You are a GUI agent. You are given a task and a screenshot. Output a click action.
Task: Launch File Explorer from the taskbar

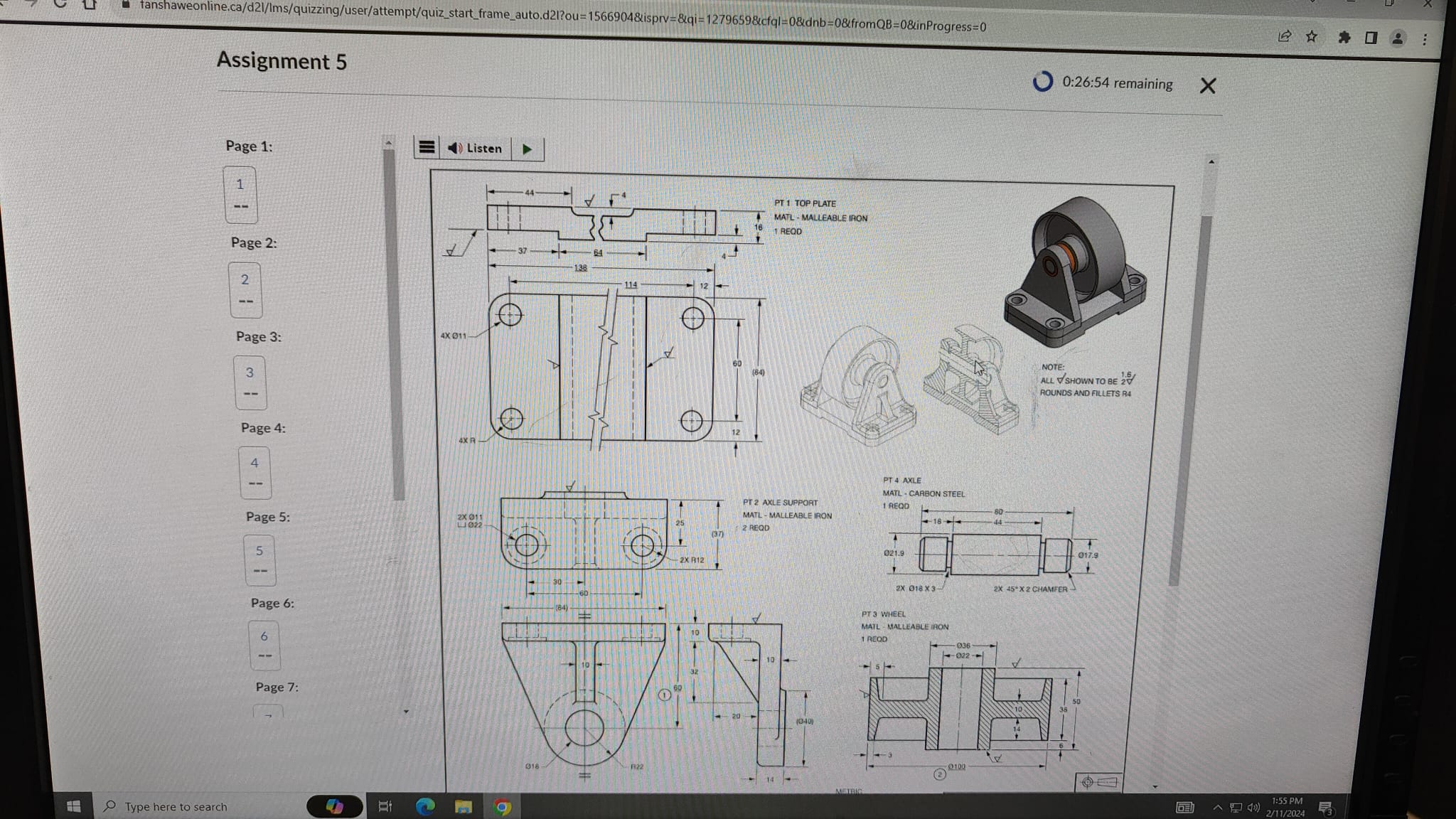coord(464,807)
